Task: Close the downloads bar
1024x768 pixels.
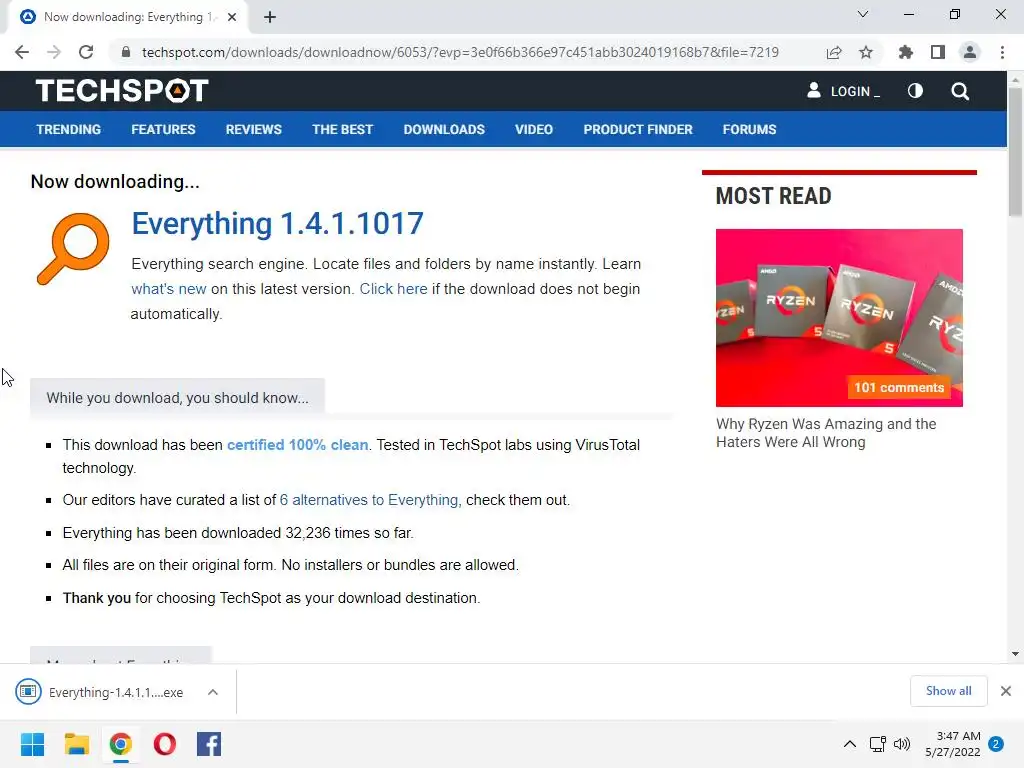Action: point(1006,691)
